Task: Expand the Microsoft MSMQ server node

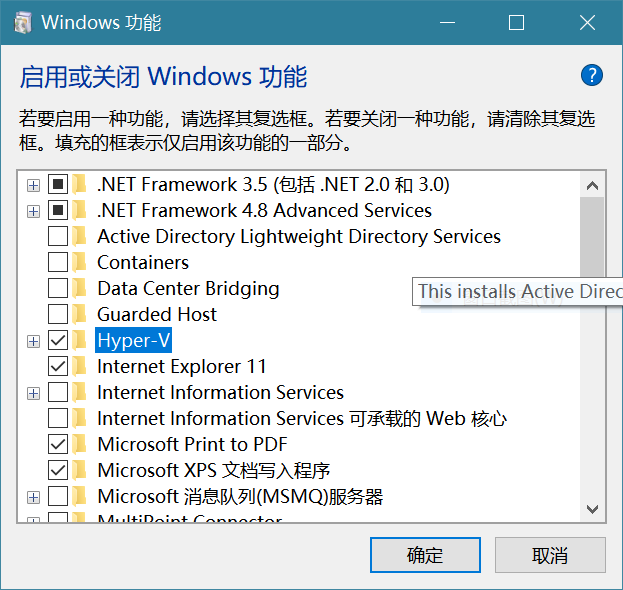Action: 33,497
